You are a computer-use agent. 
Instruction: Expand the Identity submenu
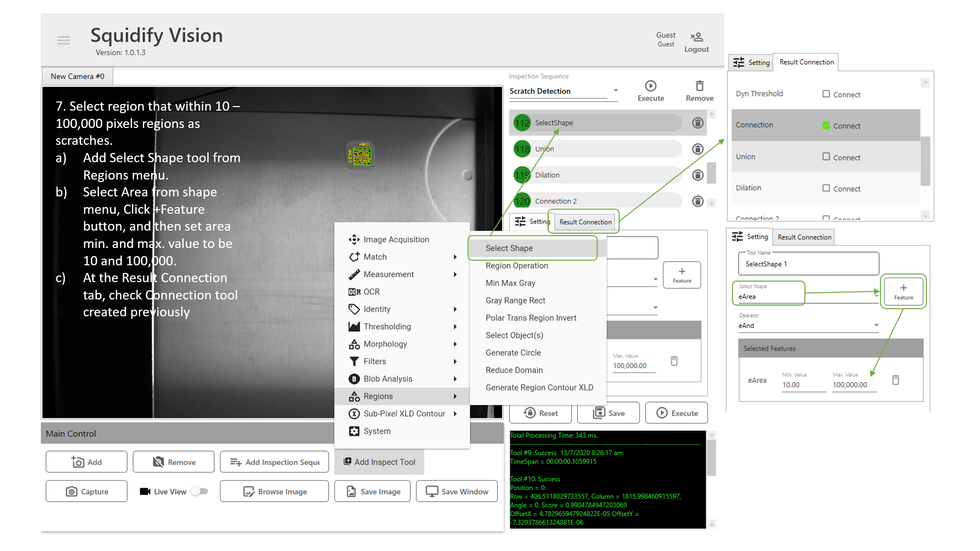455,309
